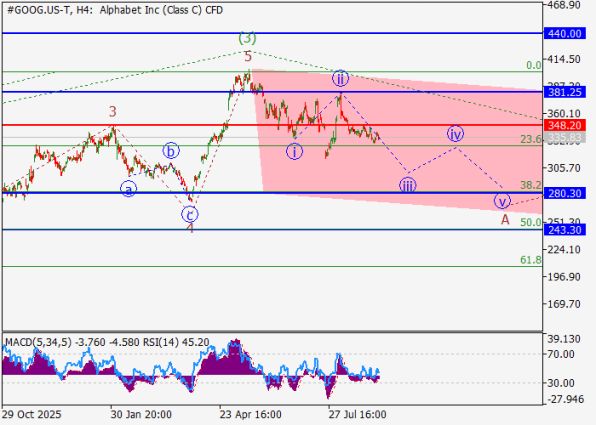The image size is (596, 425).
Task: Click the circled c wave label
Action: pos(190,214)
